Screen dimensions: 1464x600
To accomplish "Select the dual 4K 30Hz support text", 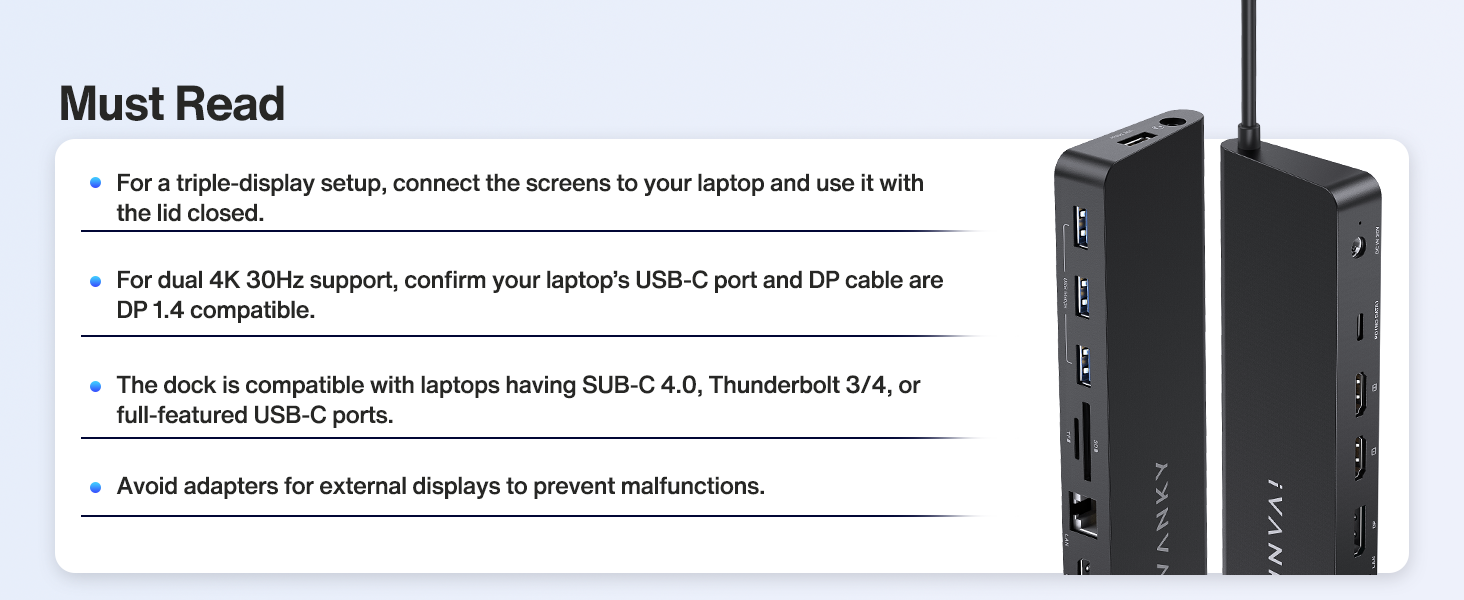I will point(530,295).
